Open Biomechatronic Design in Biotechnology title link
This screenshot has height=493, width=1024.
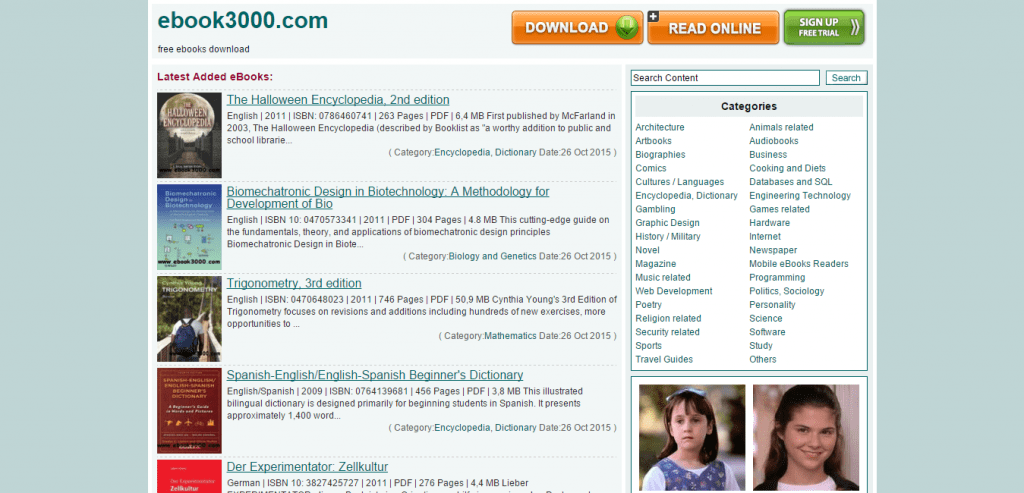point(388,197)
